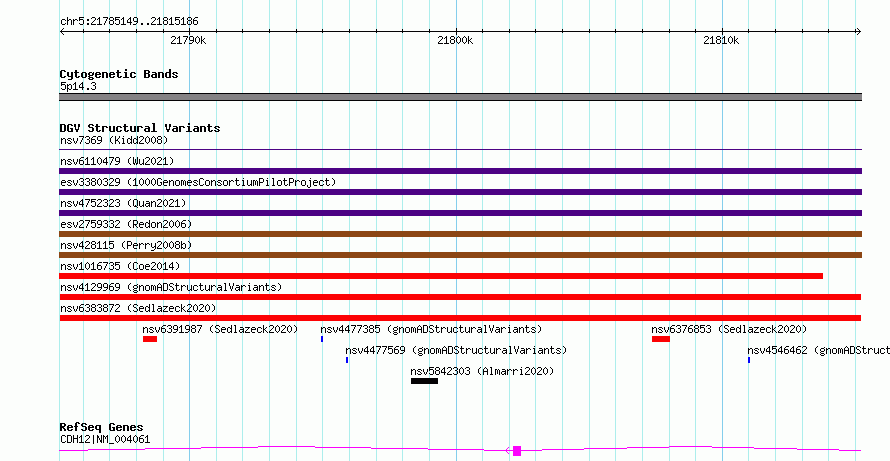Viewport: 890px width, 461px height.
Task: Open the nsv6110479 (Wu2021) label
Action: 117,161
